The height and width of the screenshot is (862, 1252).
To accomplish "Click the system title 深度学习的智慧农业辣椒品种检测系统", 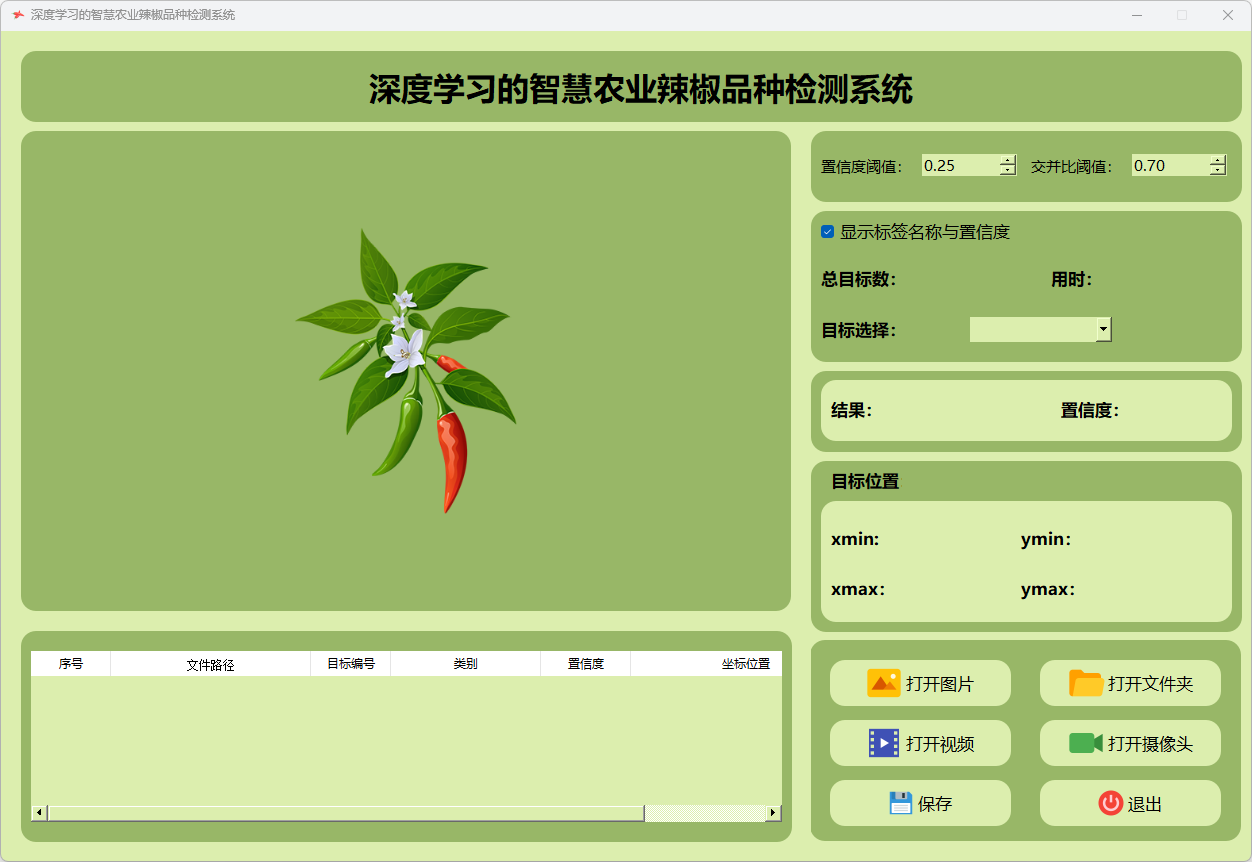I will pyautogui.click(x=641, y=89).
